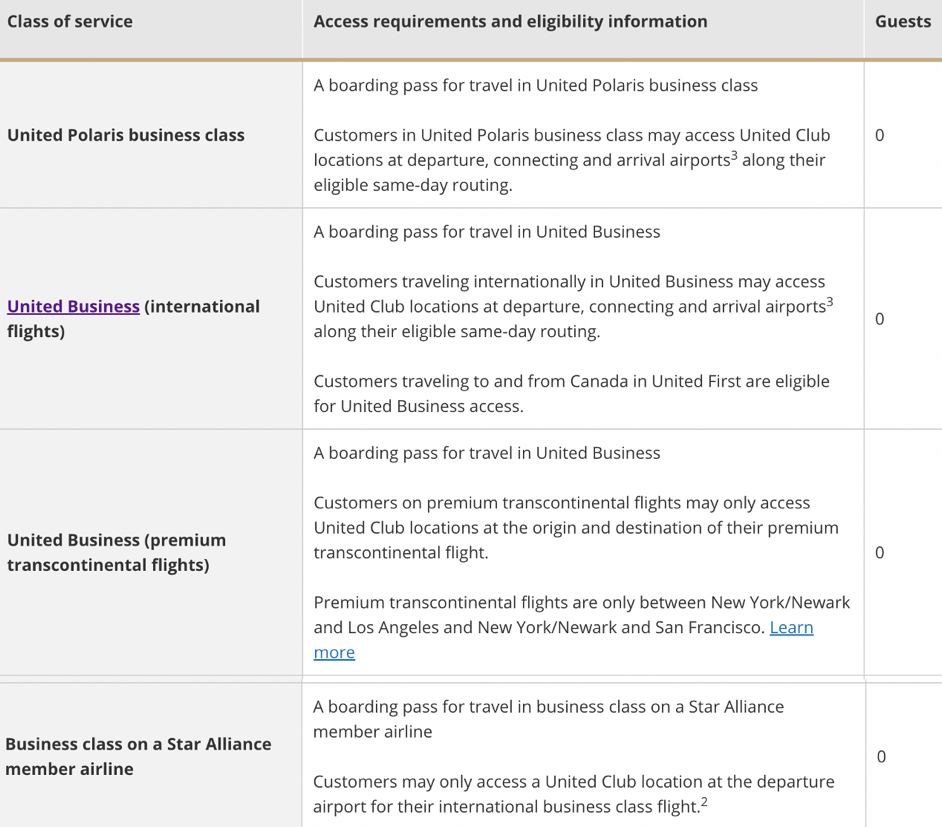The image size is (942, 827).
Task: Click the Learn more link
Action: pos(791,628)
